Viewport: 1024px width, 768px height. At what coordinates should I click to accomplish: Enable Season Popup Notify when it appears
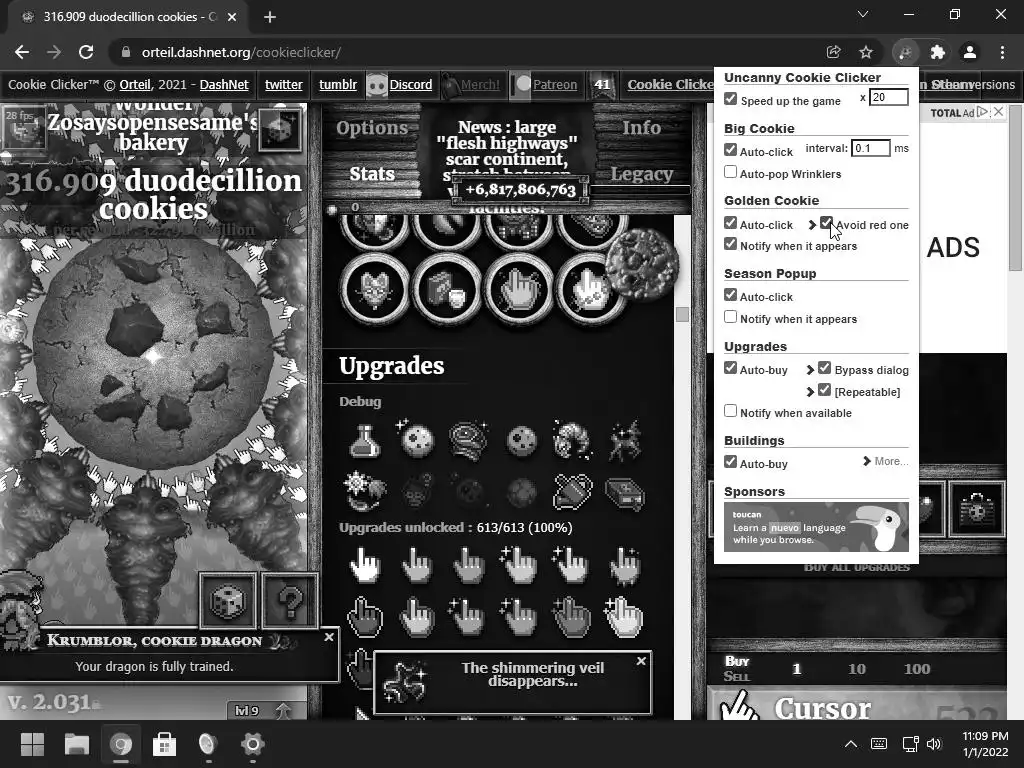731,317
